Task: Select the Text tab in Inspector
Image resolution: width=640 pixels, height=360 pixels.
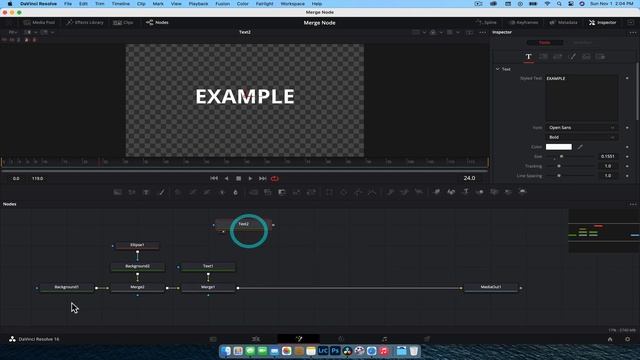Action: (529, 57)
